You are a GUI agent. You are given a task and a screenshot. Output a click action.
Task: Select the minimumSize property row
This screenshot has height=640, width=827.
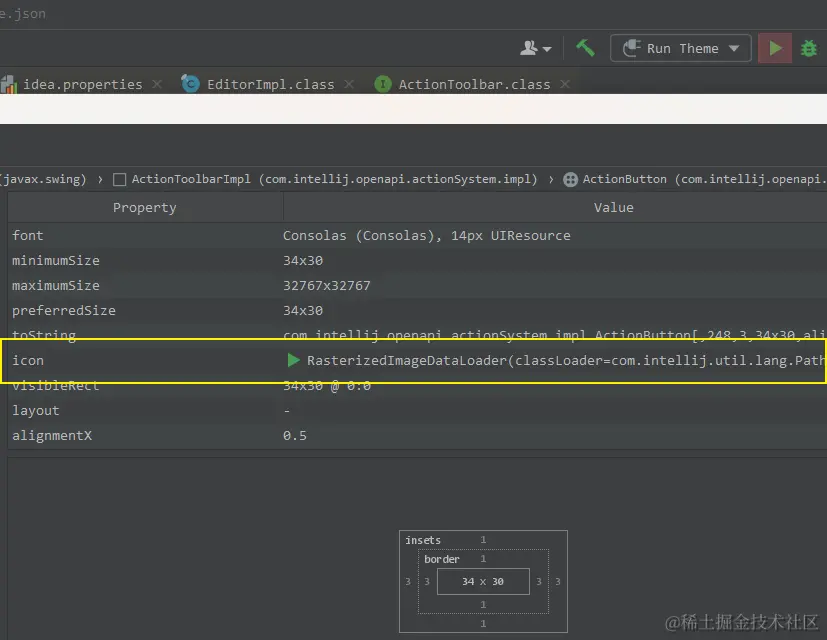point(417,261)
